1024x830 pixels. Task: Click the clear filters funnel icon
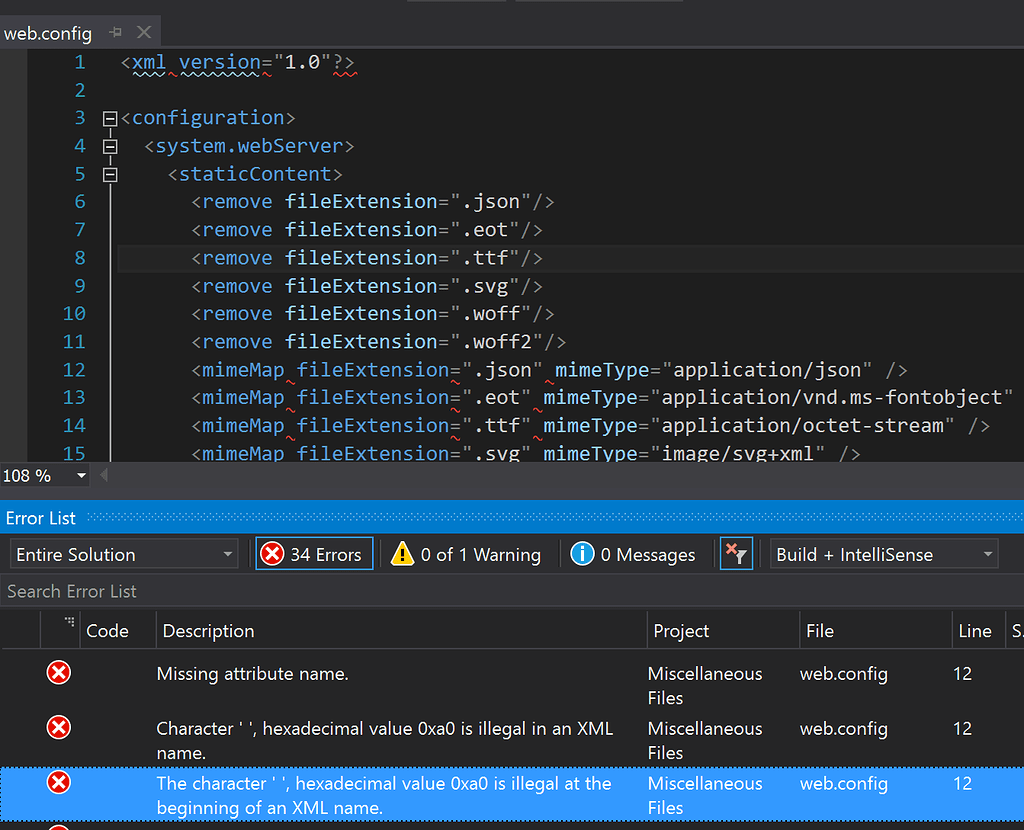pyautogui.click(x=736, y=554)
